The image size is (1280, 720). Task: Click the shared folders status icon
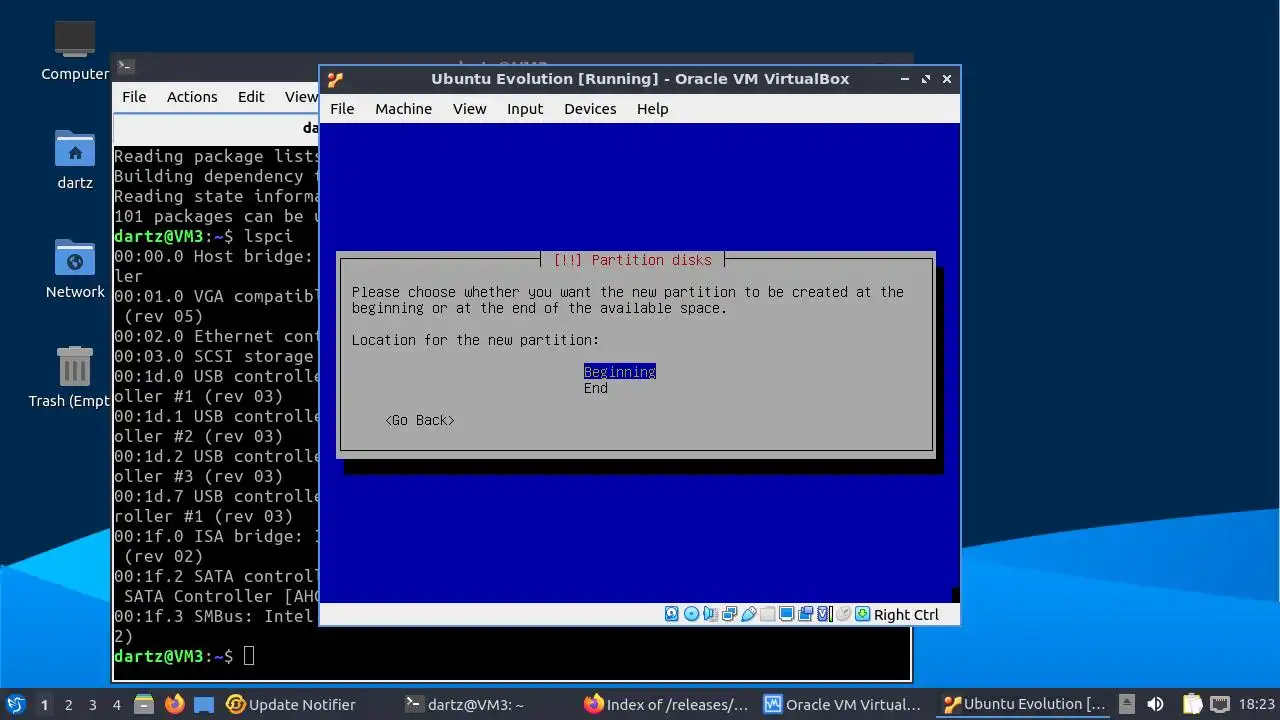(767, 614)
